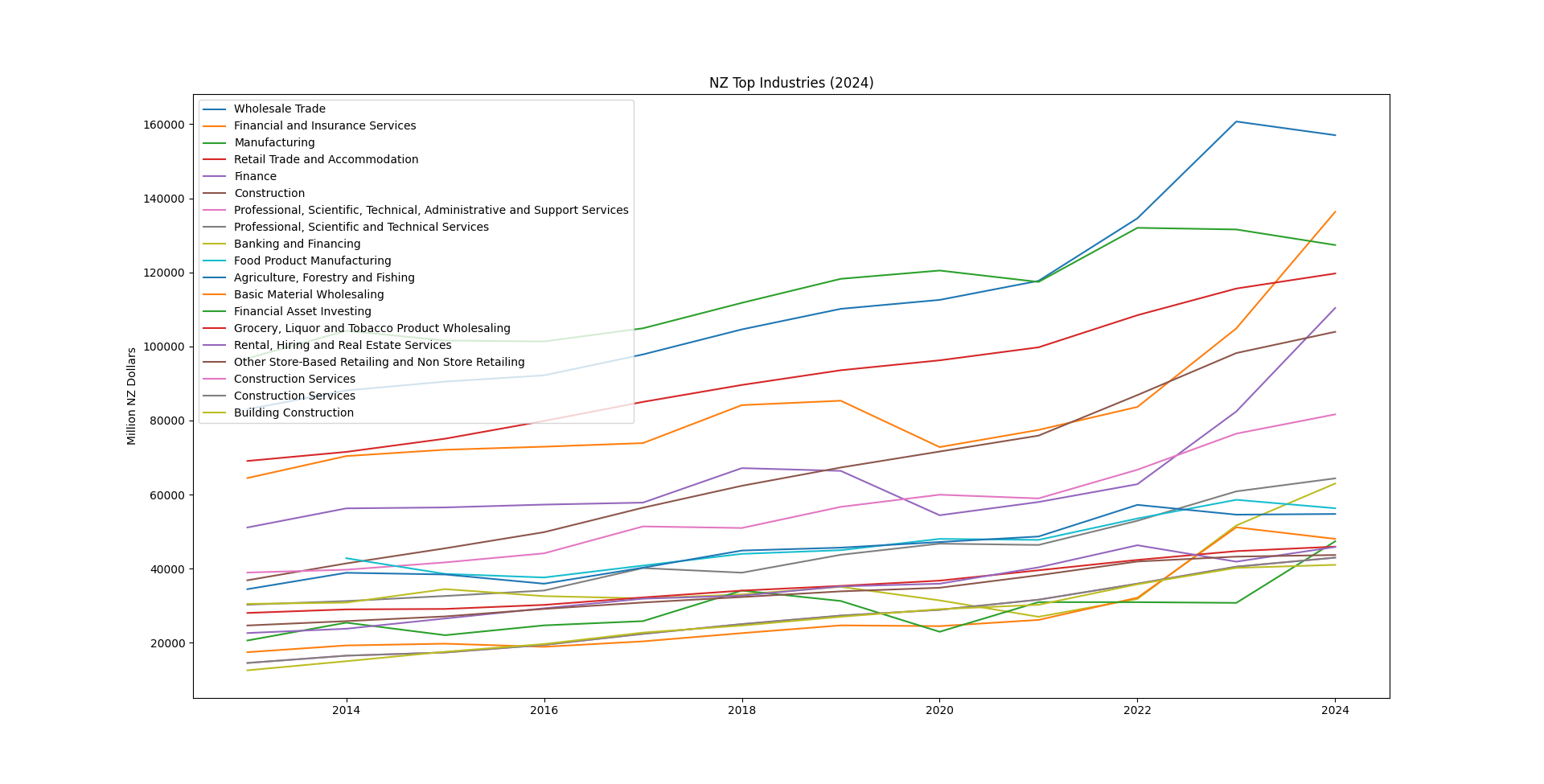The width and height of the screenshot is (1544, 784).
Task: Click 'Rental, Hiring and Real Estate Services' legend entry
Action: pyautogui.click(x=343, y=346)
